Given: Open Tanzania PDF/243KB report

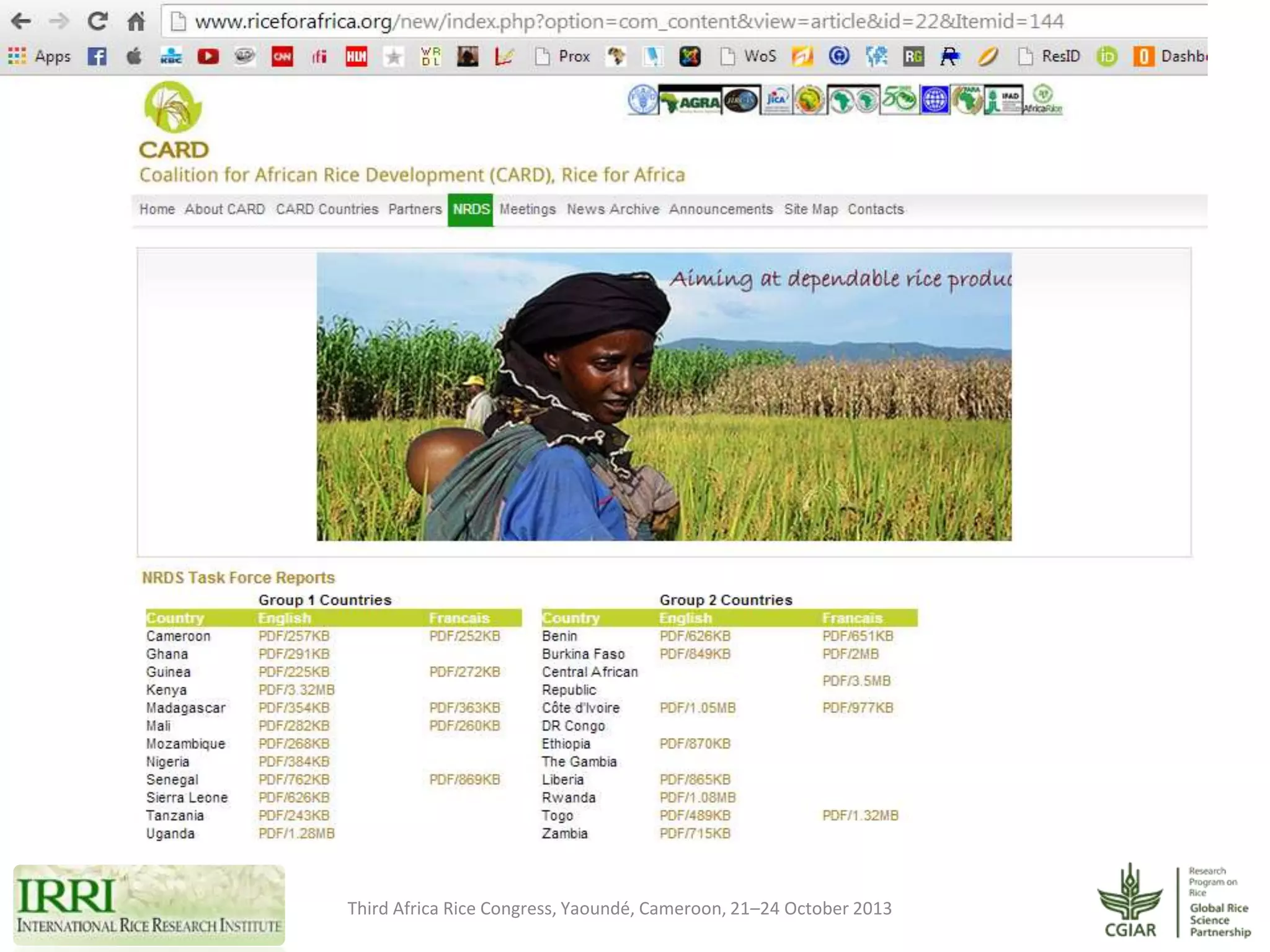Looking at the screenshot, I should pos(294,816).
